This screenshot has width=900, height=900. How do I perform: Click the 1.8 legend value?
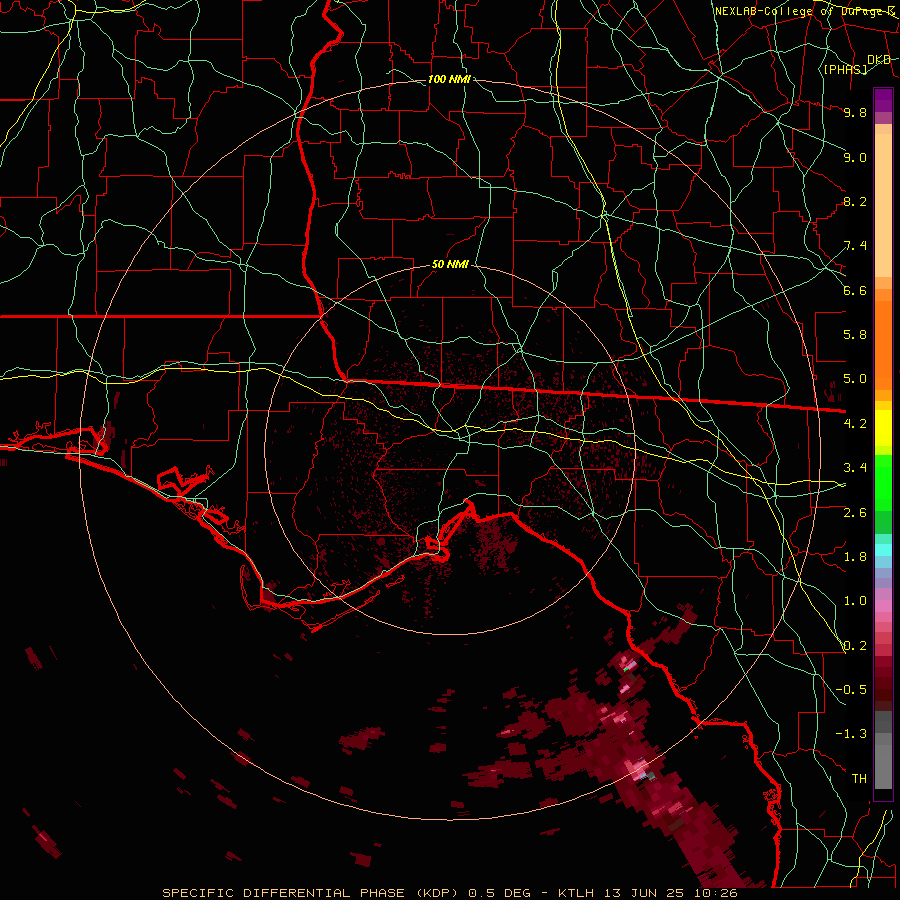[x=855, y=557]
